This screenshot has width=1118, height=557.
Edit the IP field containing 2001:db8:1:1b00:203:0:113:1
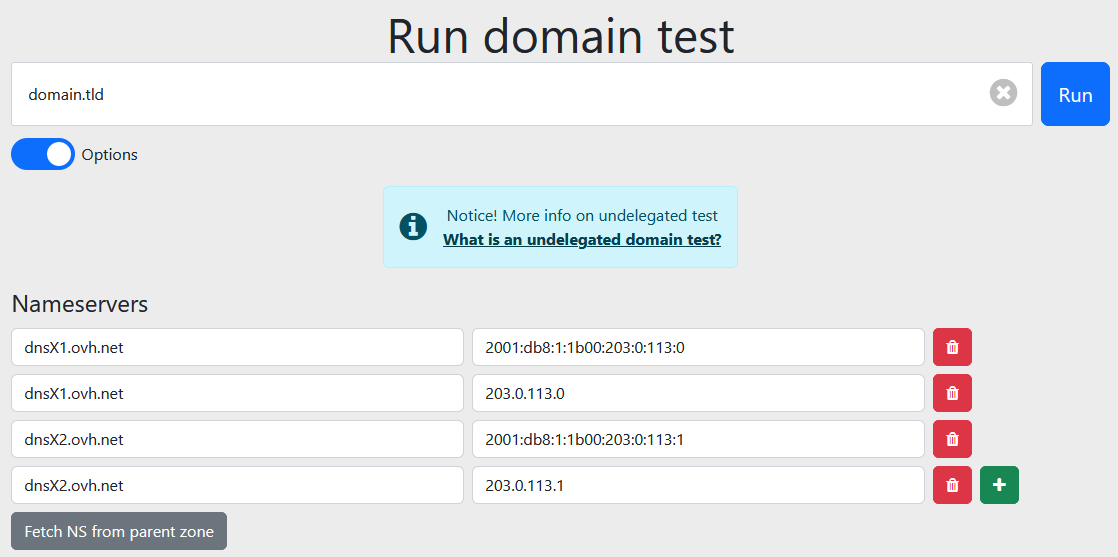point(697,439)
